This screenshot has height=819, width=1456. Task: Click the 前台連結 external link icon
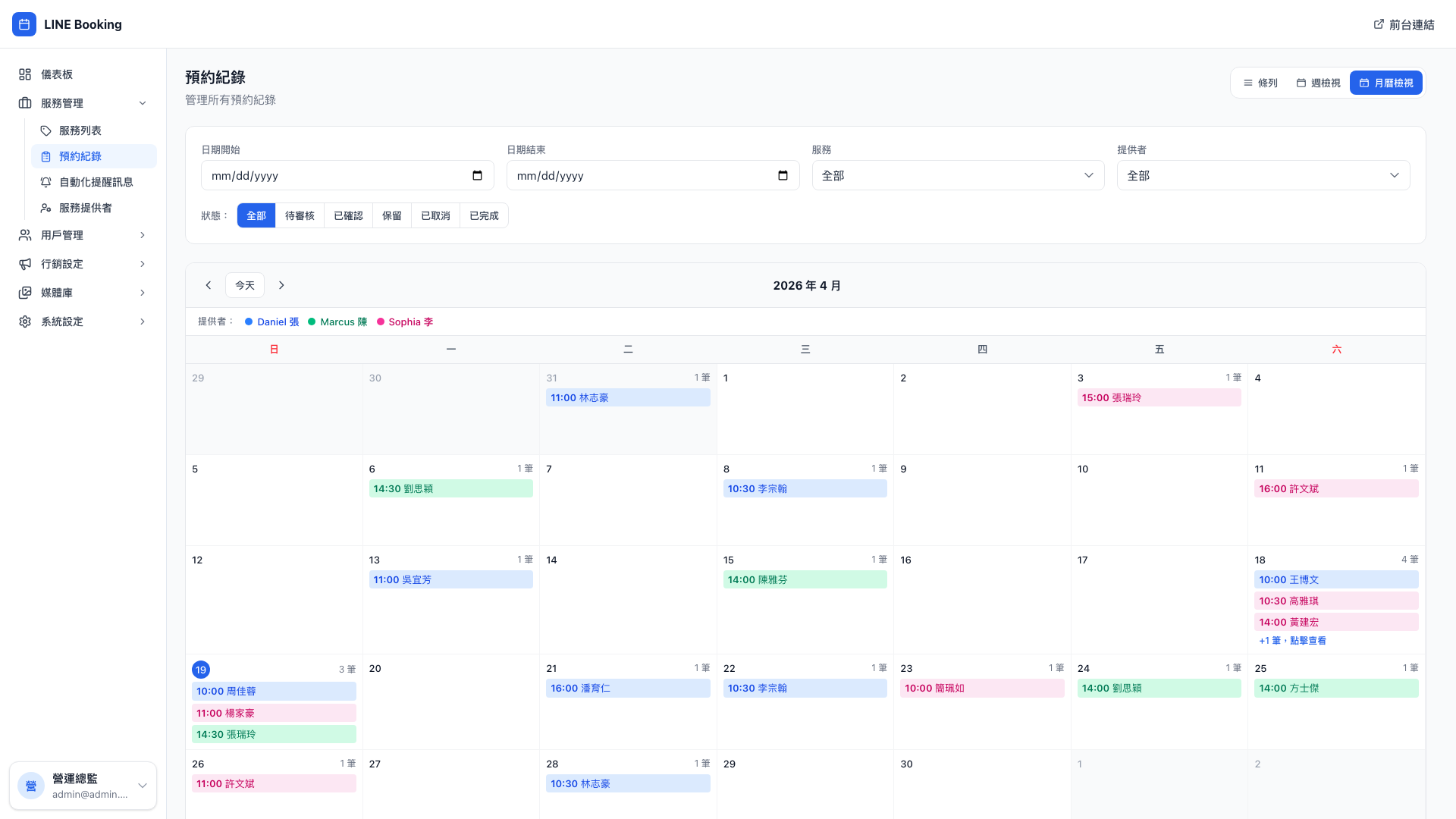tap(1379, 24)
